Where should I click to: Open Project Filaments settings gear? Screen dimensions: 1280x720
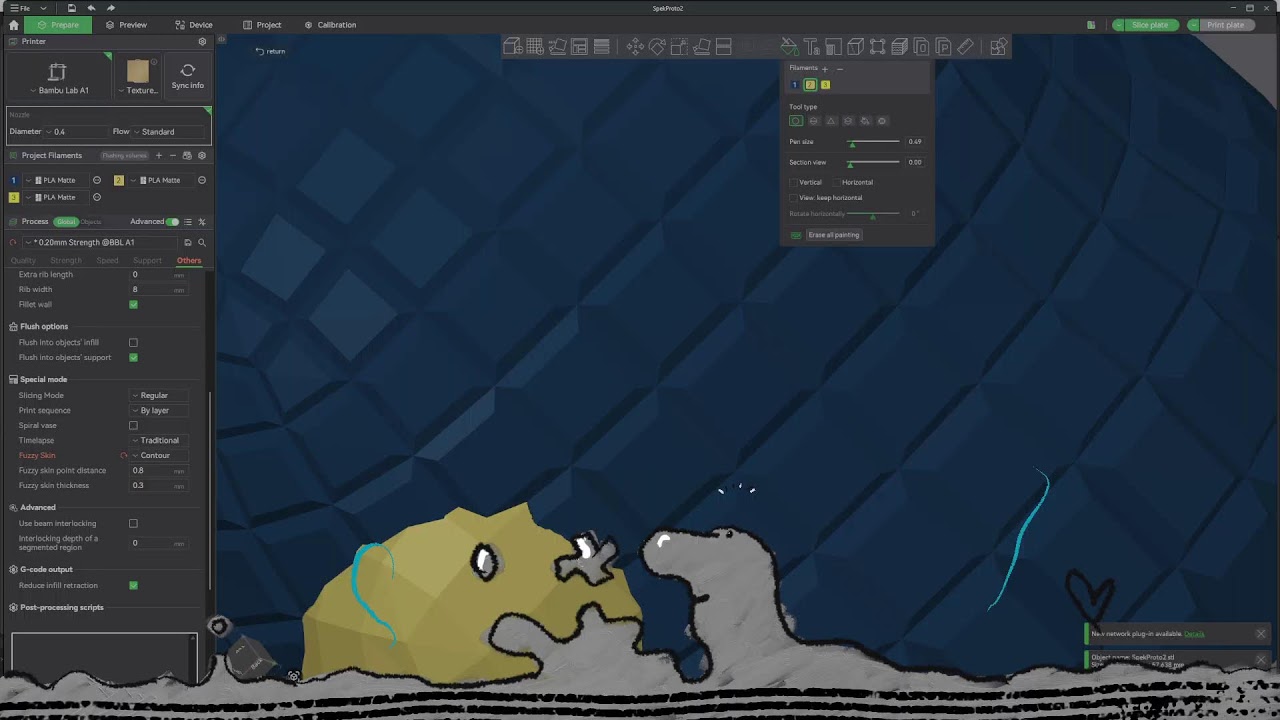click(x=202, y=155)
